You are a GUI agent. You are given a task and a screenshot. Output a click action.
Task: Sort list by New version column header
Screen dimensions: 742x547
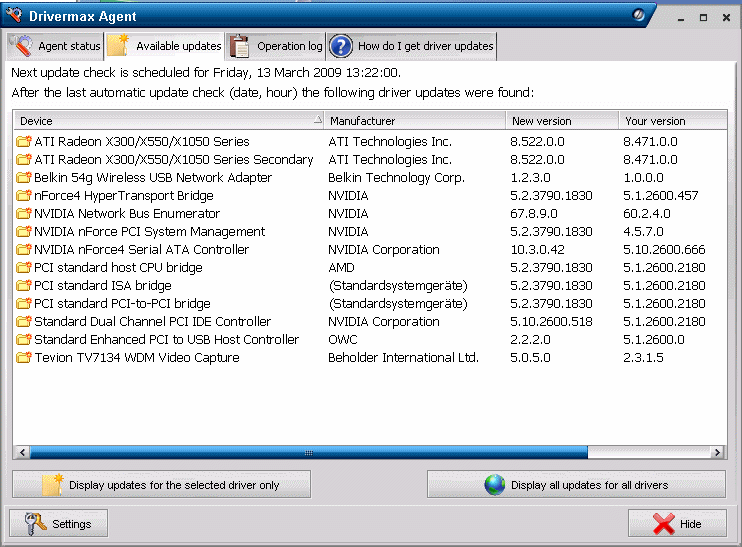coord(562,121)
